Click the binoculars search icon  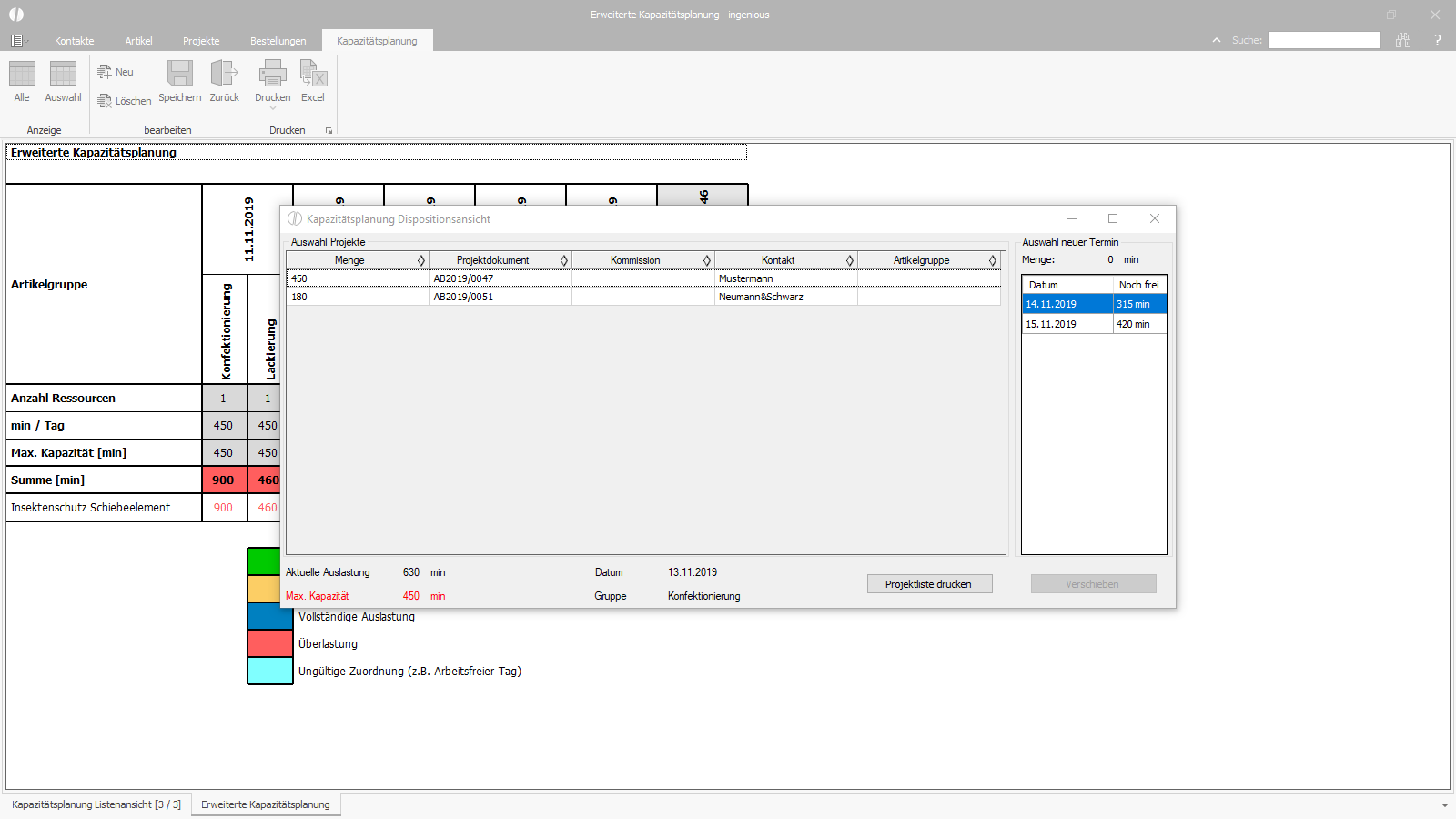1403,40
